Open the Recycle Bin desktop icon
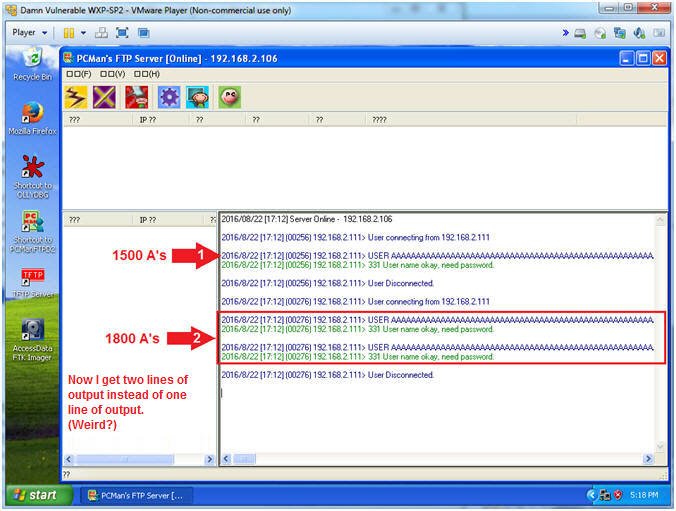The height and width of the screenshot is (511, 676). (x=32, y=64)
